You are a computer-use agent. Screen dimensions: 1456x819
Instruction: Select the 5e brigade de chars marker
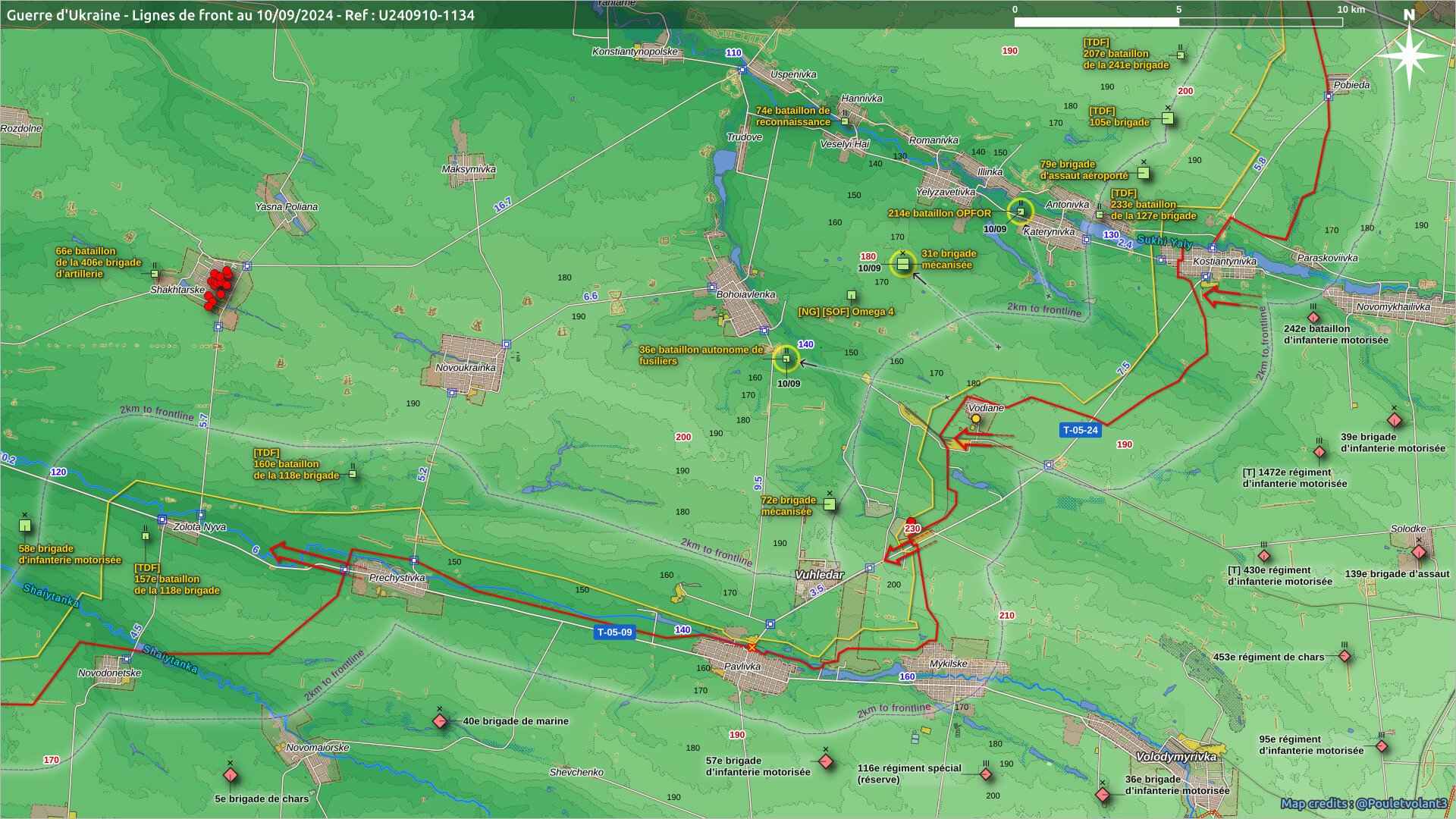231,775
